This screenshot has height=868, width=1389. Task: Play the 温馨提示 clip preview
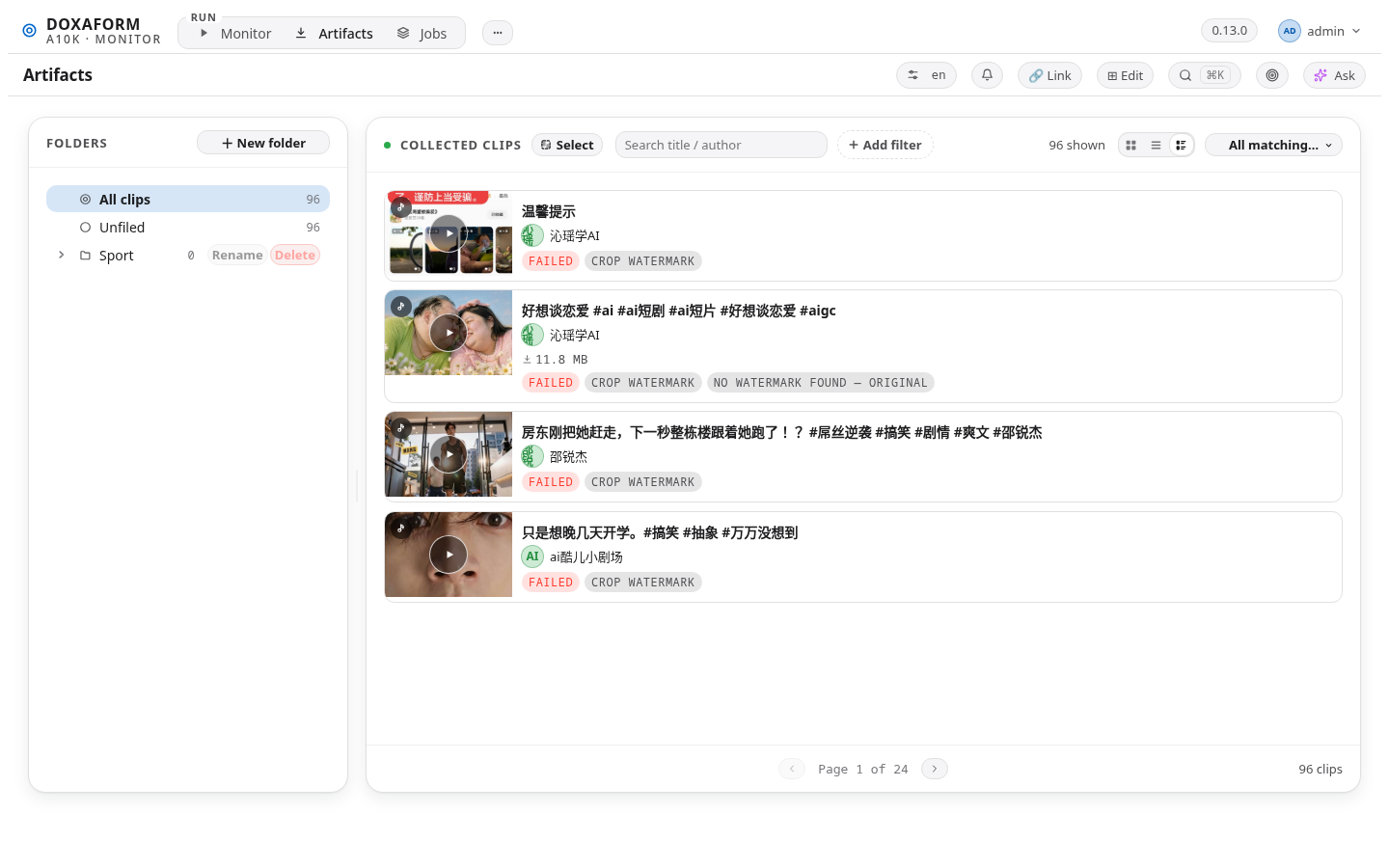pos(449,233)
